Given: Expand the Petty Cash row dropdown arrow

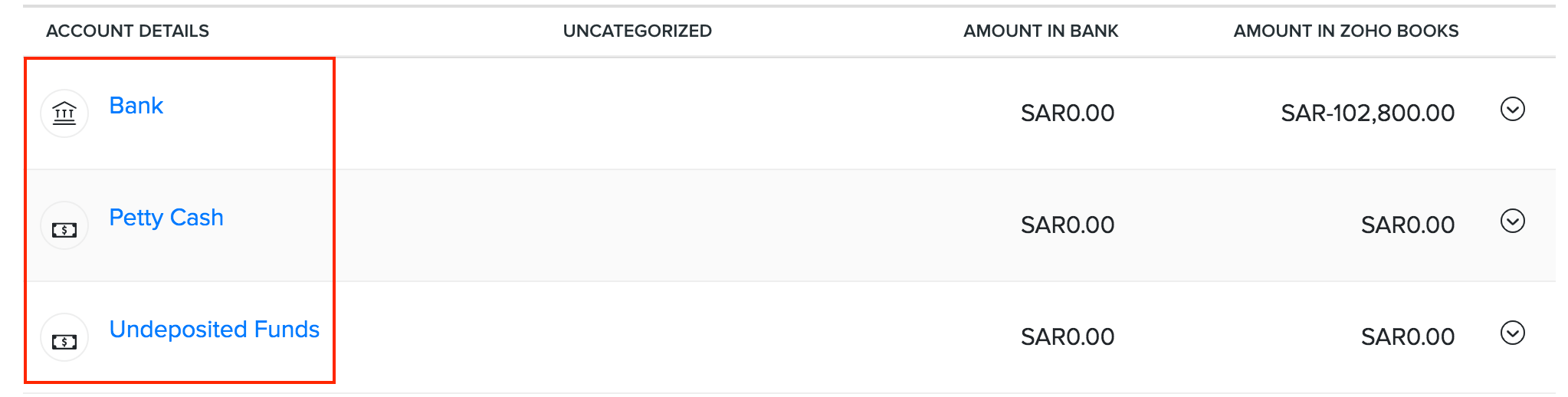Looking at the screenshot, I should click(1512, 221).
